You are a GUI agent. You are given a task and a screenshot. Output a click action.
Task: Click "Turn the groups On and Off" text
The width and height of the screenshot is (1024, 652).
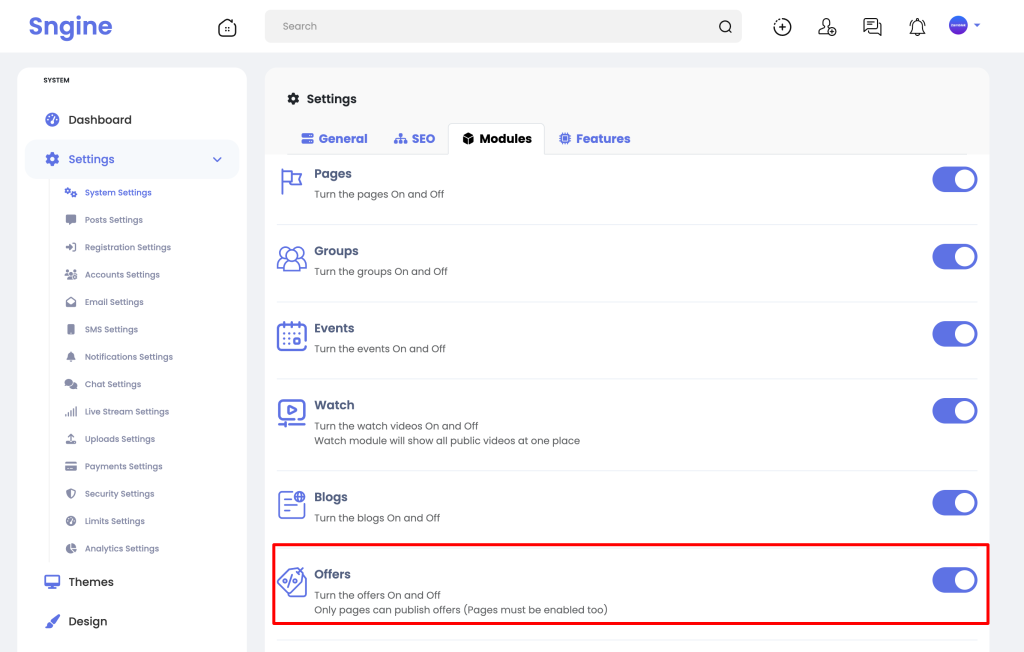(x=381, y=271)
